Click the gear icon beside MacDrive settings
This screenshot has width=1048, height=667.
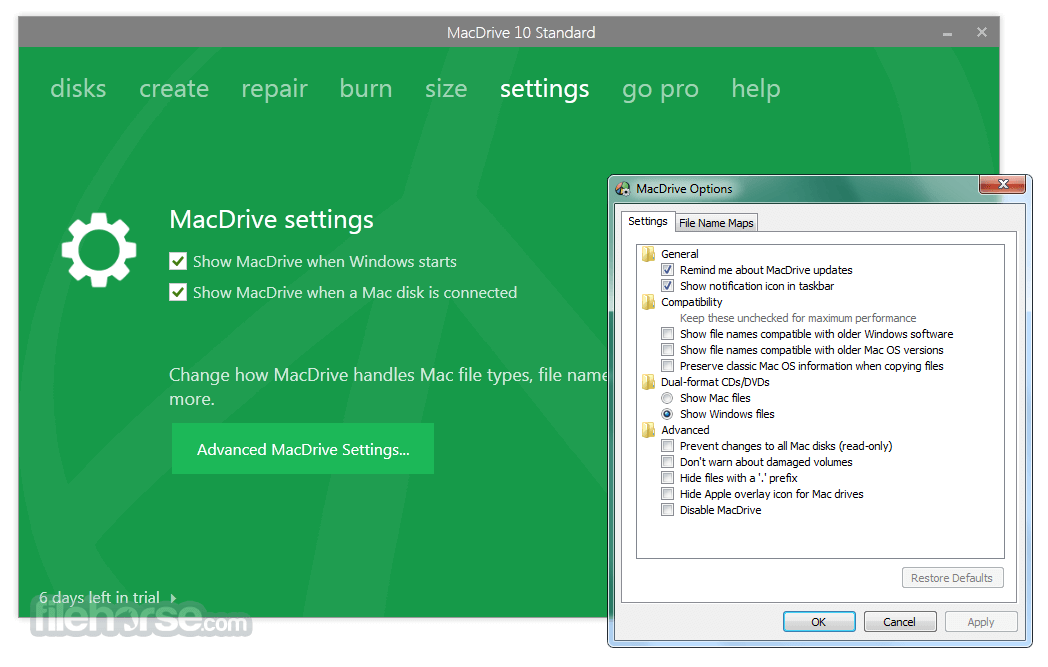[x=99, y=250]
